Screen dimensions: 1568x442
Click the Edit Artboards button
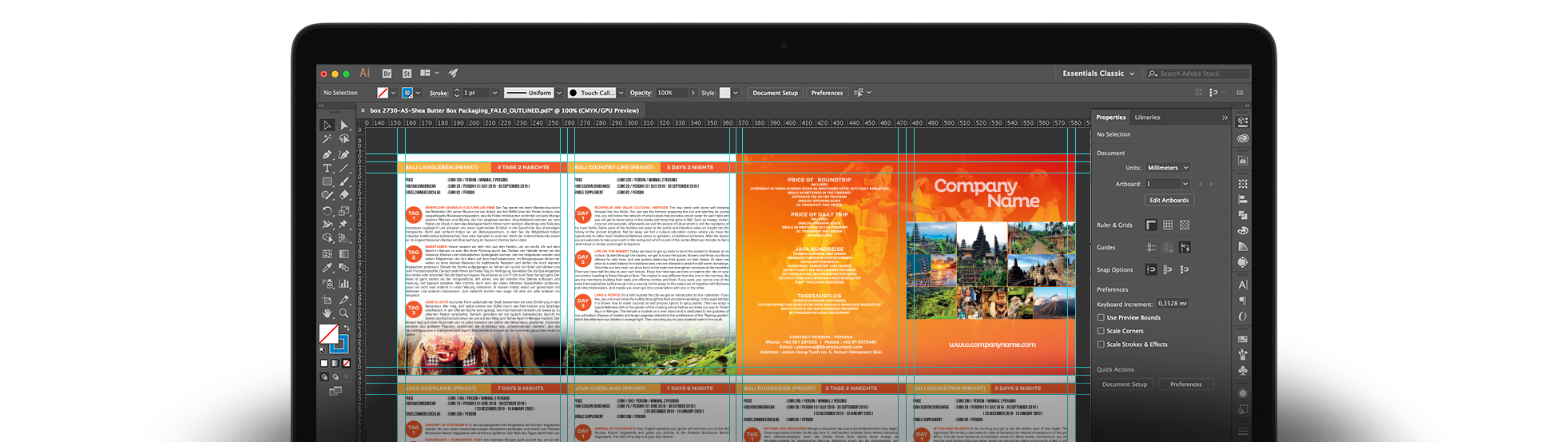[1169, 201]
